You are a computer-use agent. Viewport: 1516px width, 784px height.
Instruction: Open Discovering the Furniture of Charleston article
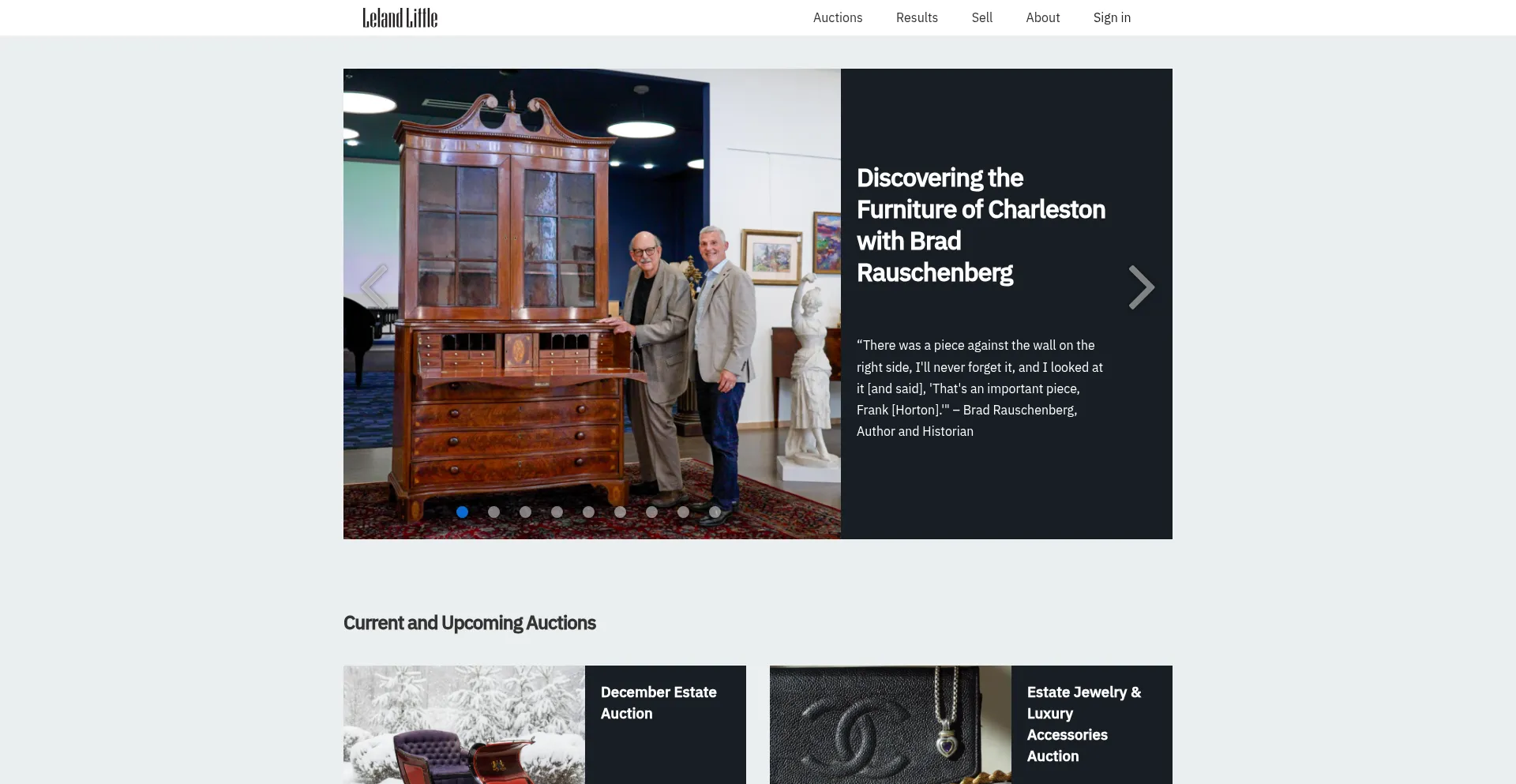pyautogui.click(x=981, y=225)
